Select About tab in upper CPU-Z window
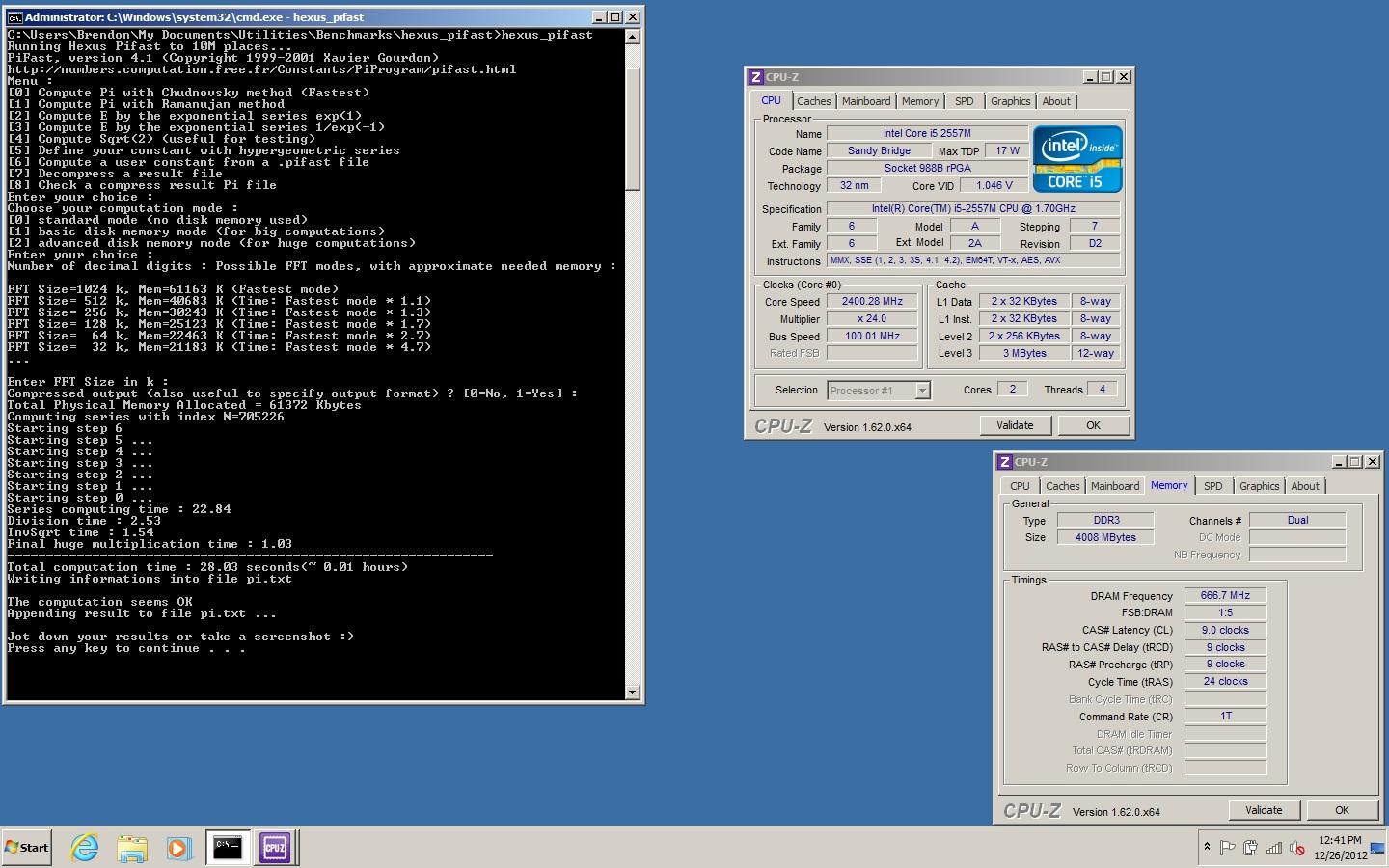This screenshot has width=1389, height=868. [x=1056, y=101]
